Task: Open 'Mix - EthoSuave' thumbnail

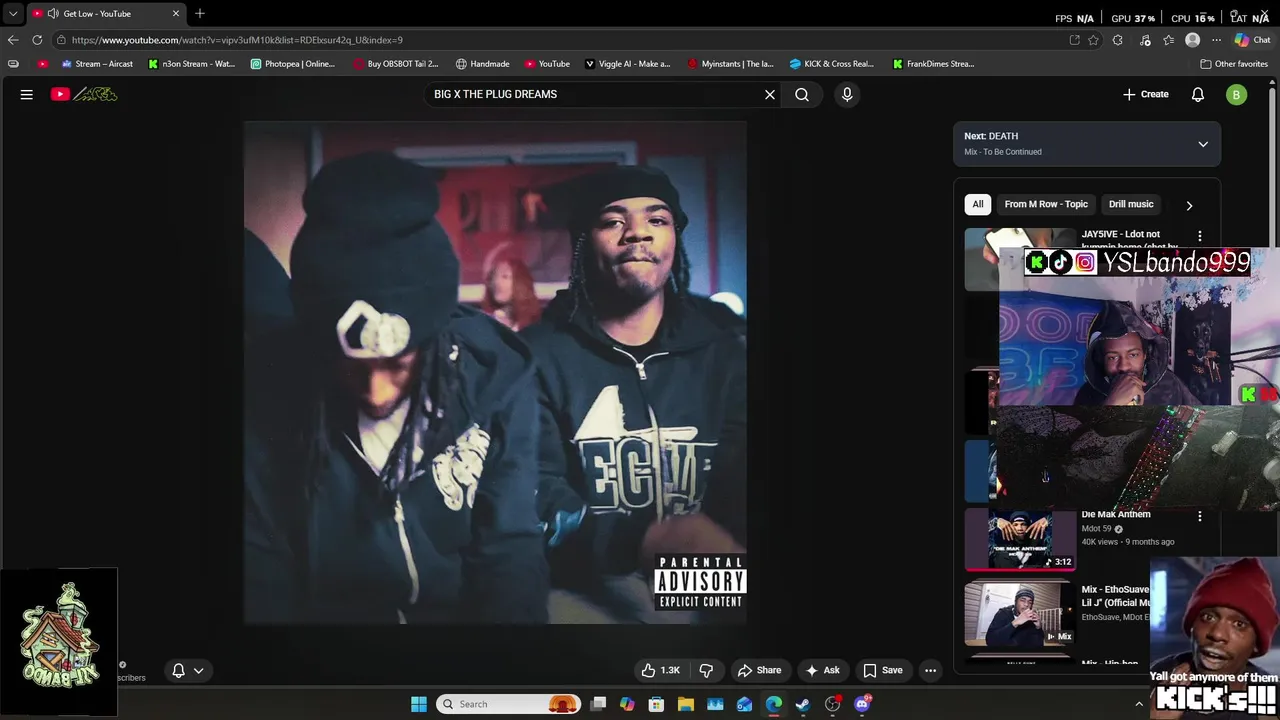Action: (1020, 614)
